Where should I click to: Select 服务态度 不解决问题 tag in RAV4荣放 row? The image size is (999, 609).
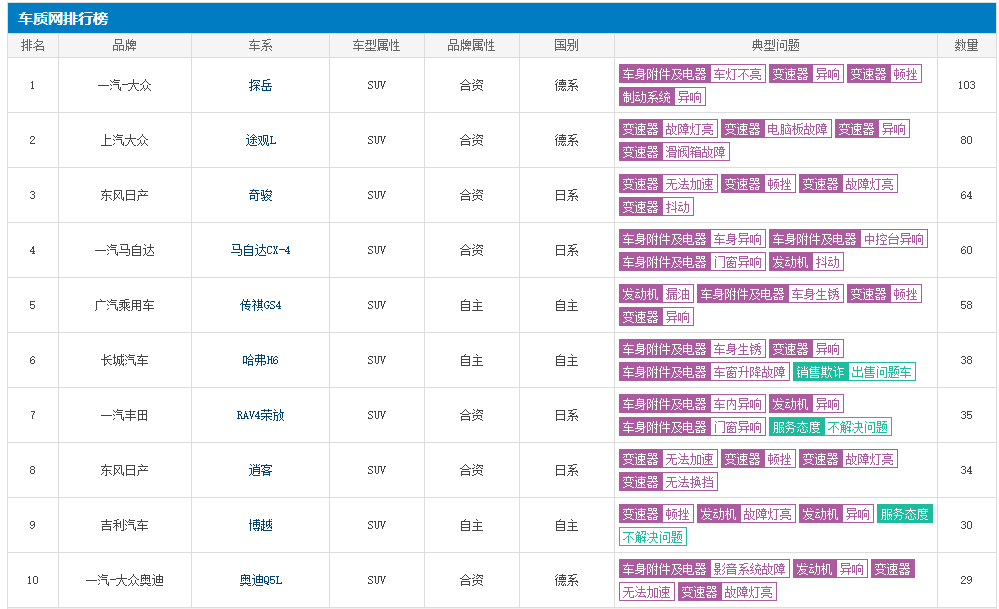pos(830,427)
